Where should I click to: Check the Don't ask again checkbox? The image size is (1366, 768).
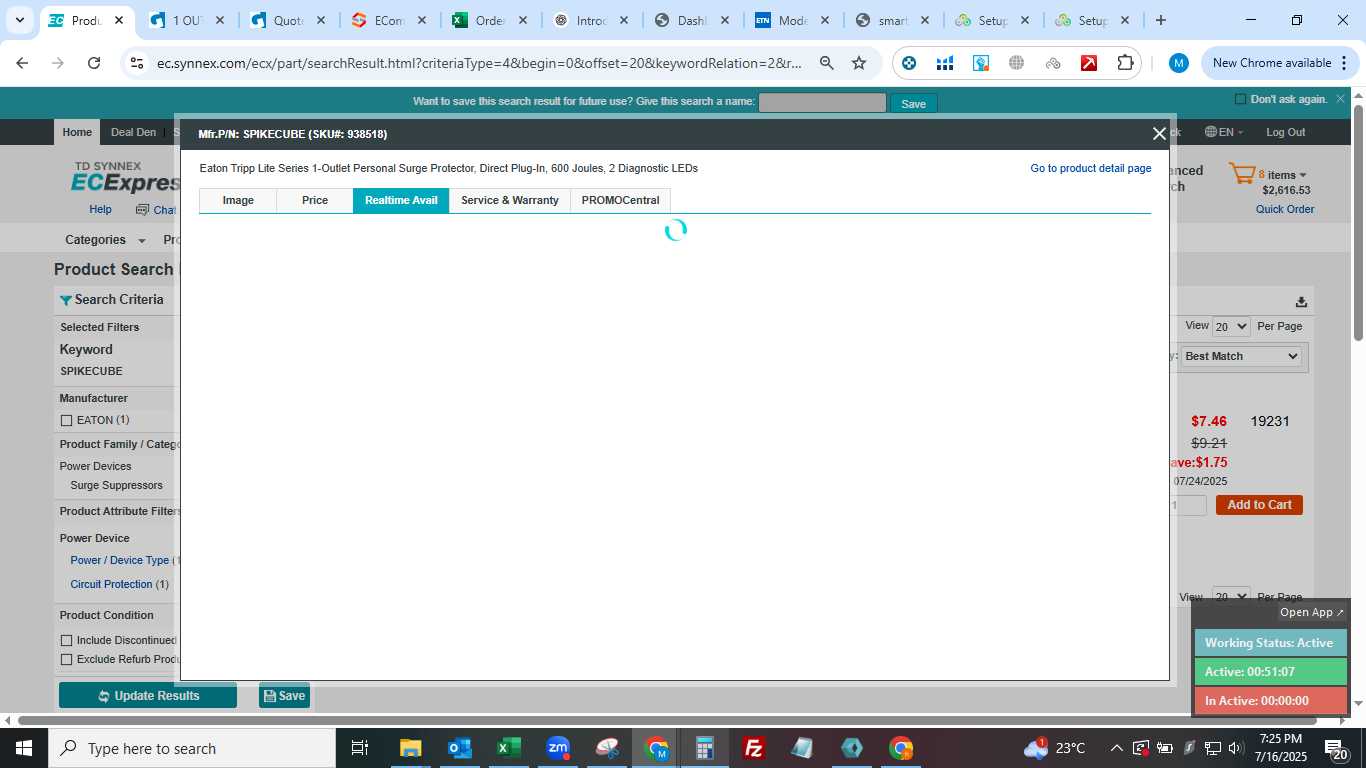[1241, 99]
